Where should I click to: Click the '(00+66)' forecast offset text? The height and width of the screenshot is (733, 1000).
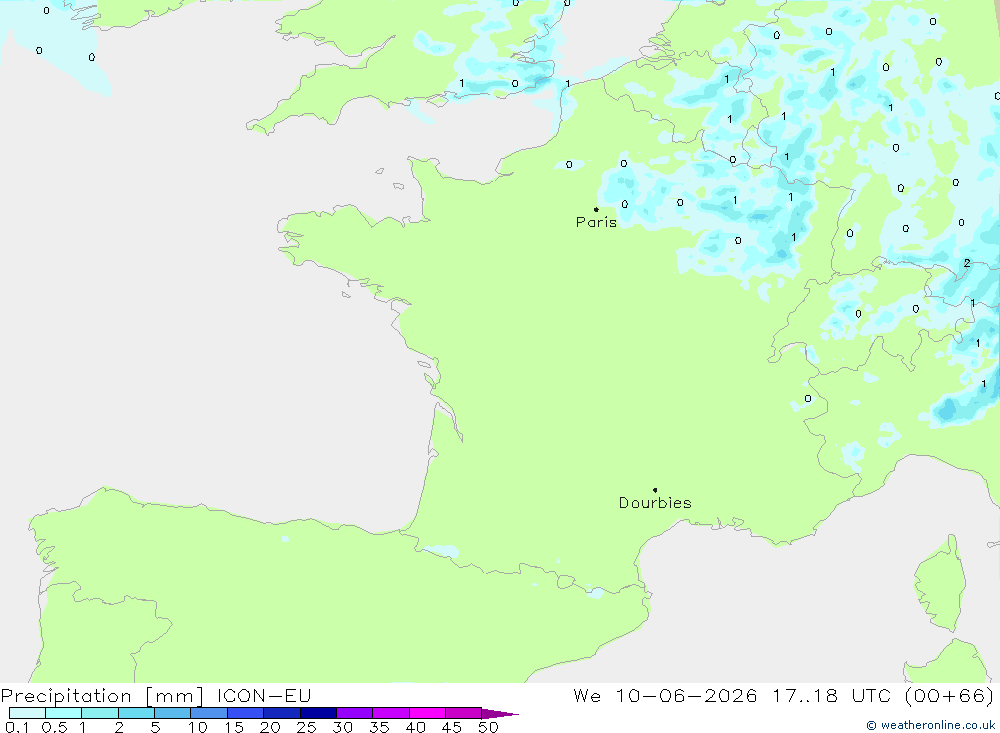pos(949,696)
